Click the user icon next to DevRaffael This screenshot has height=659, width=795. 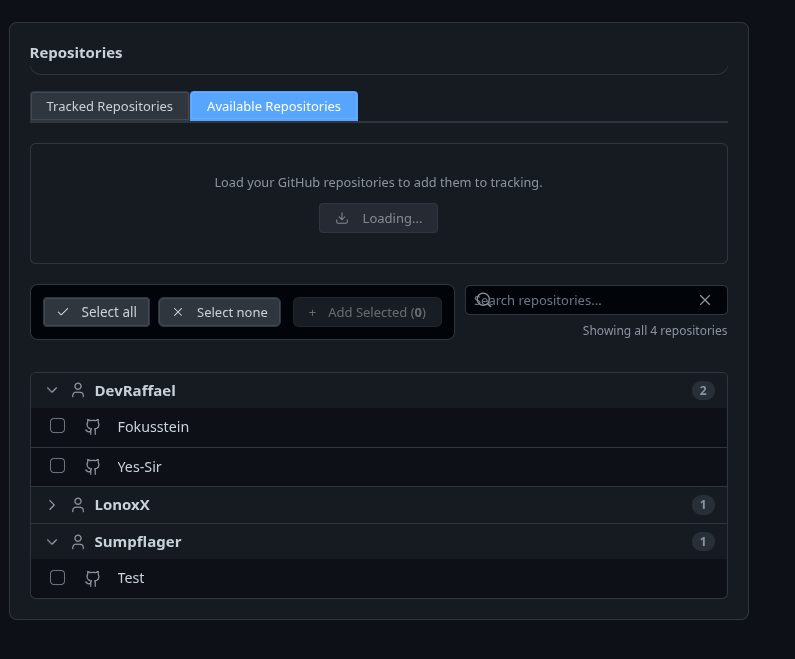click(x=78, y=390)
